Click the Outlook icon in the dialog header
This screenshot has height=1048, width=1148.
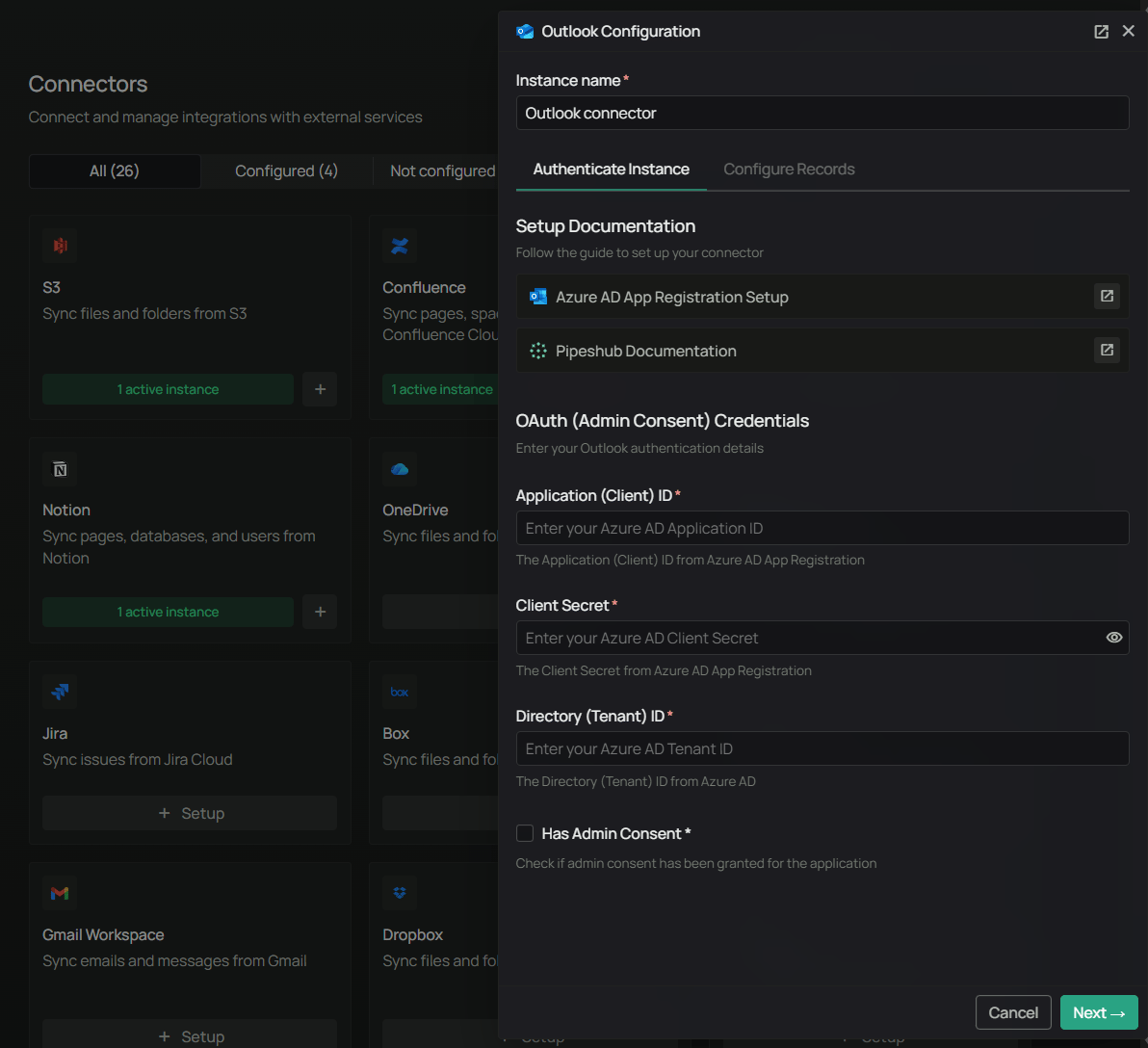[525, 32]
